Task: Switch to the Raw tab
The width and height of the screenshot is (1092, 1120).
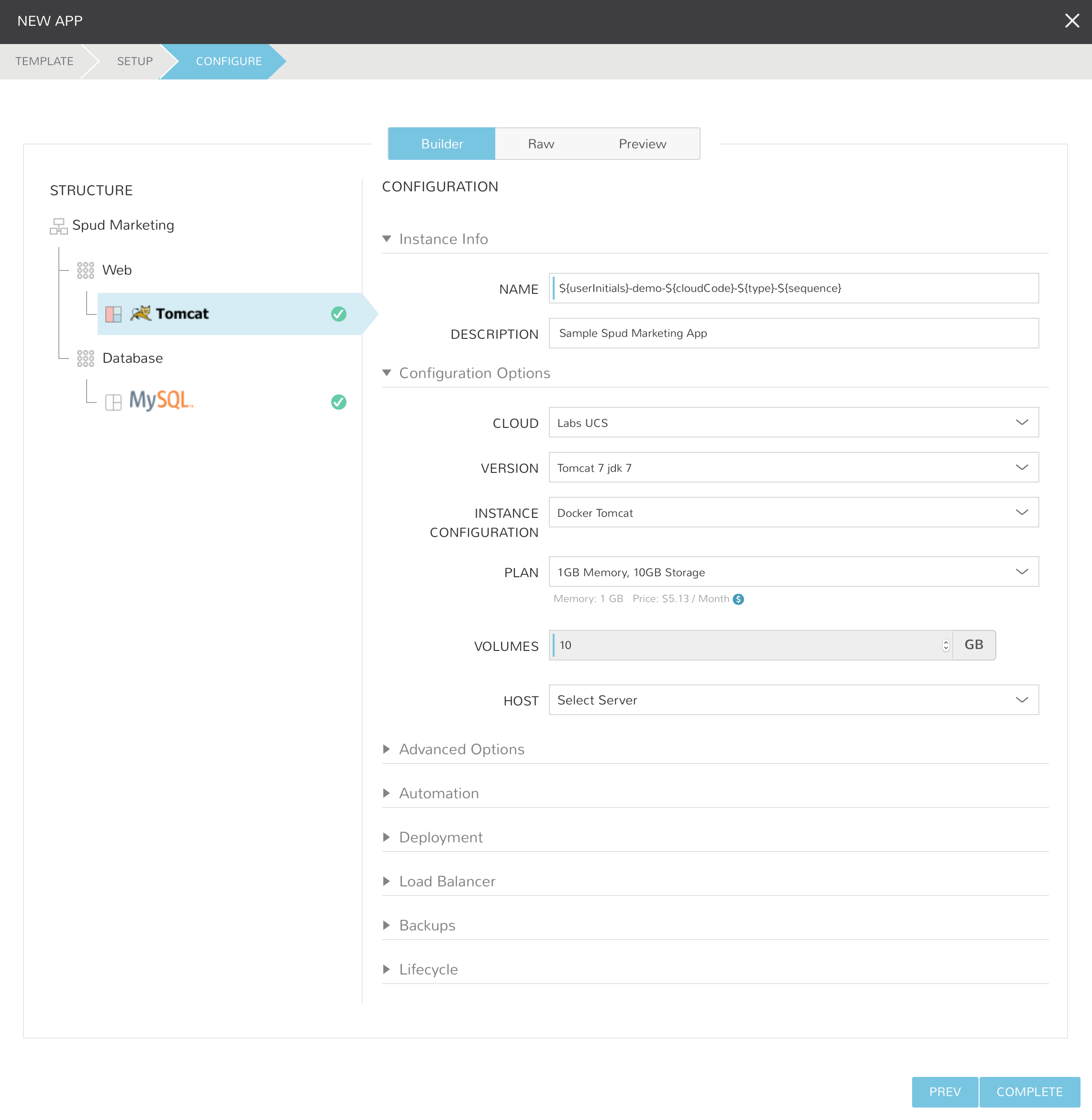Action: [541, 144]
